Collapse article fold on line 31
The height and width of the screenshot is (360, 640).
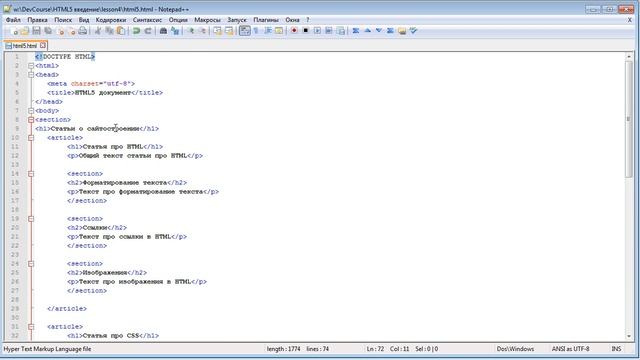coord(31,327)
